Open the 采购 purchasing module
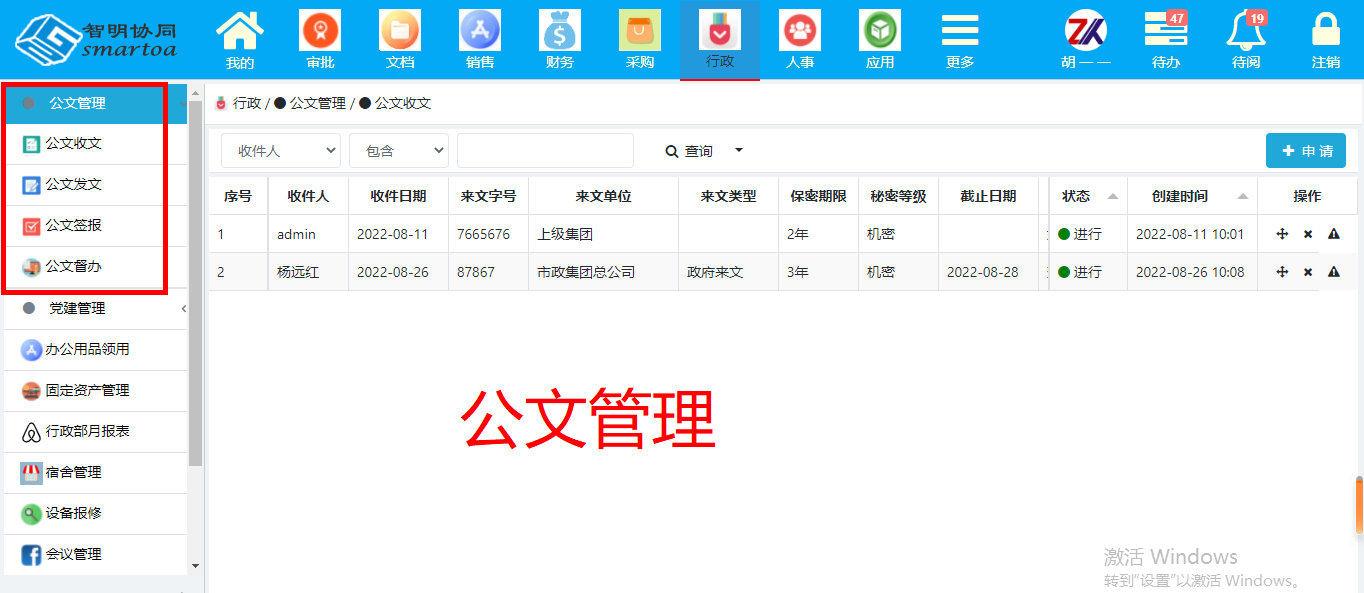This screenshot has height=593, width=1364. [640, 40]
